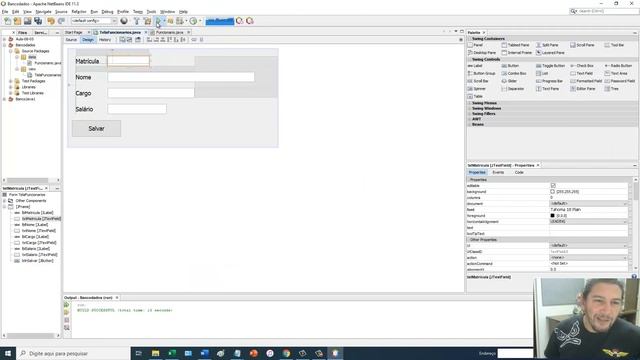Switch to the History view tab
Screen dimensions: 640x360
pos(105,40)
